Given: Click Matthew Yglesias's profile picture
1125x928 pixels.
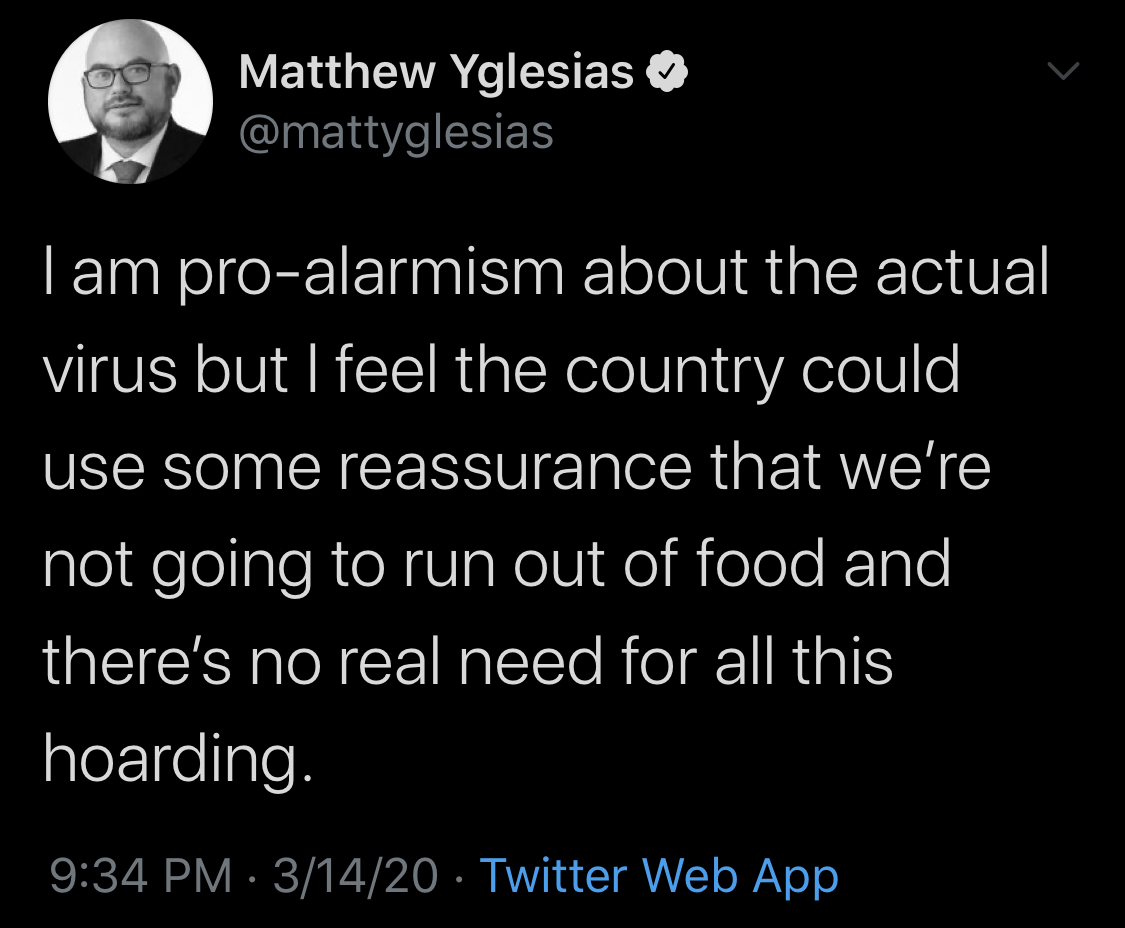Looking at the screenshot, I should pos(130,100).
